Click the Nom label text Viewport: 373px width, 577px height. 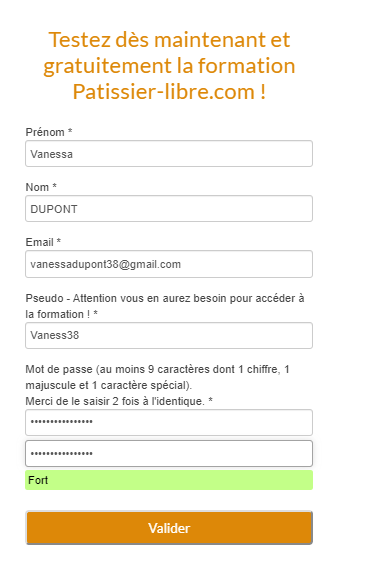click(x=37, y=187)
